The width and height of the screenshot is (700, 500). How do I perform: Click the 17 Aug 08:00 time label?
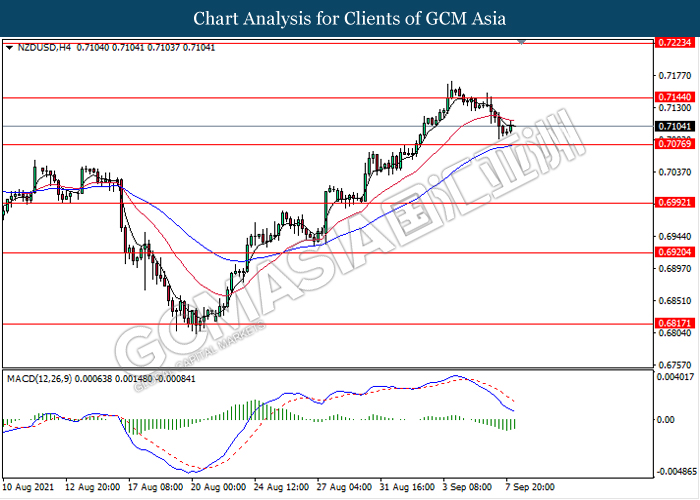155,487
